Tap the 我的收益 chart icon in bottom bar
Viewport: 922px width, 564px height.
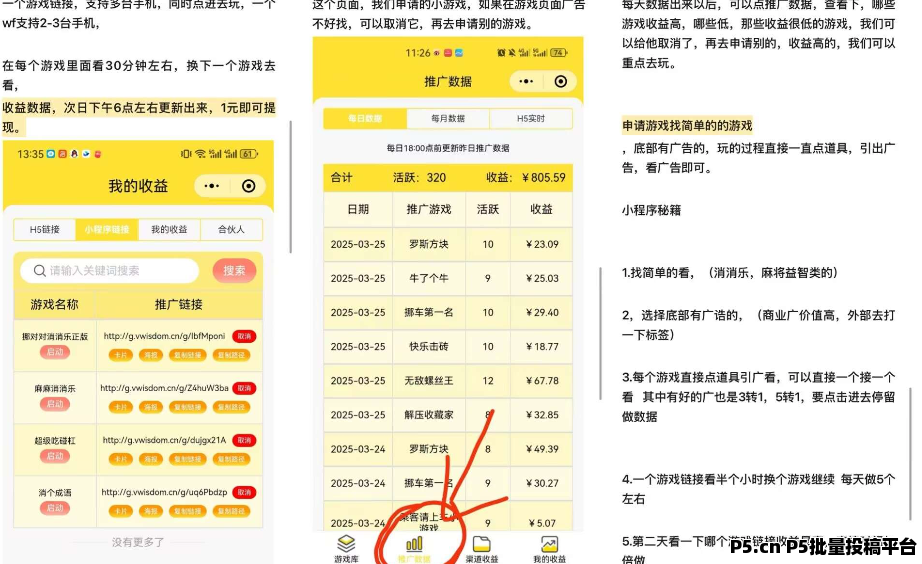click(x=549, y=544)
